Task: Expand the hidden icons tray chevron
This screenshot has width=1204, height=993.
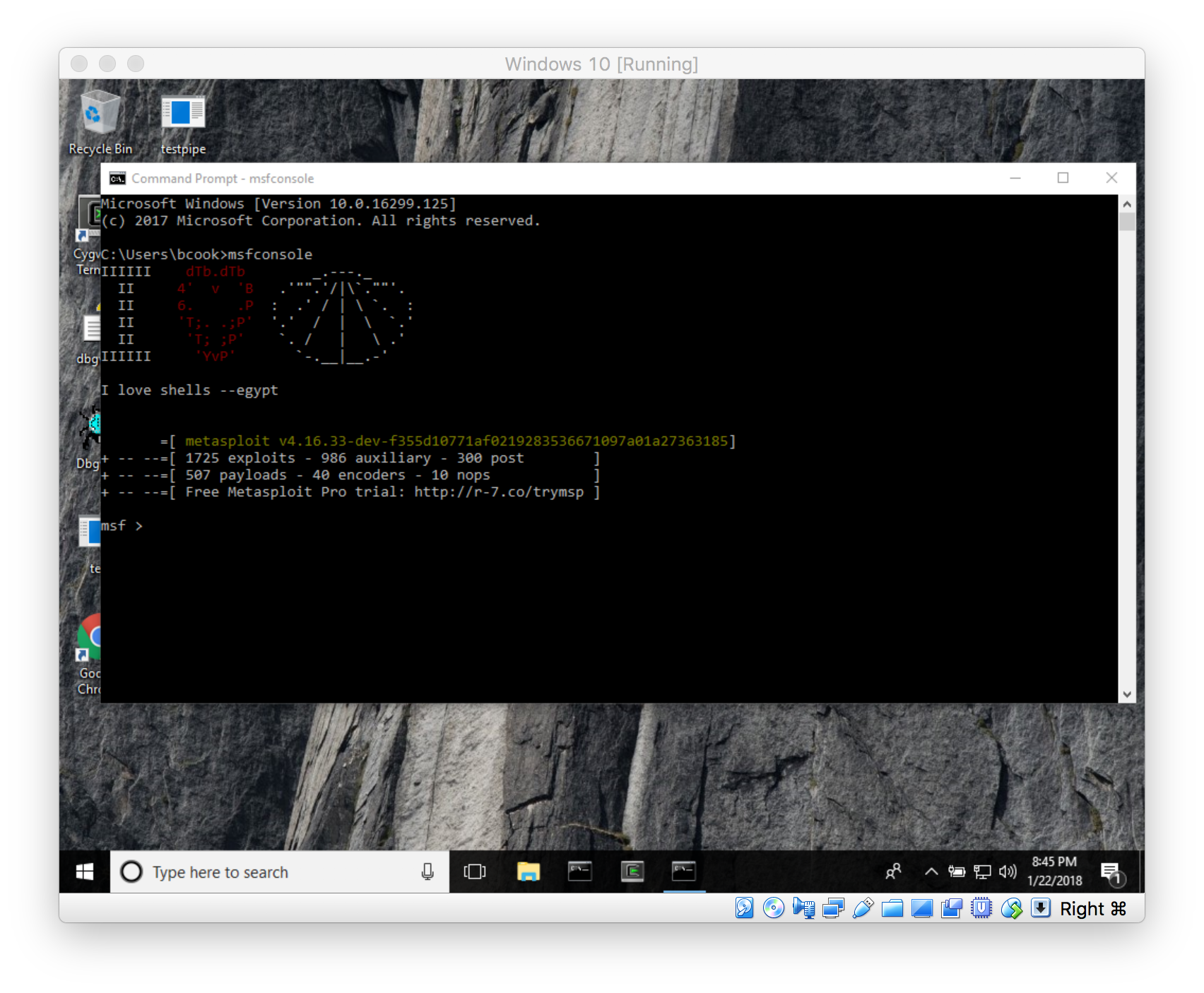Action: coord(931,870)
